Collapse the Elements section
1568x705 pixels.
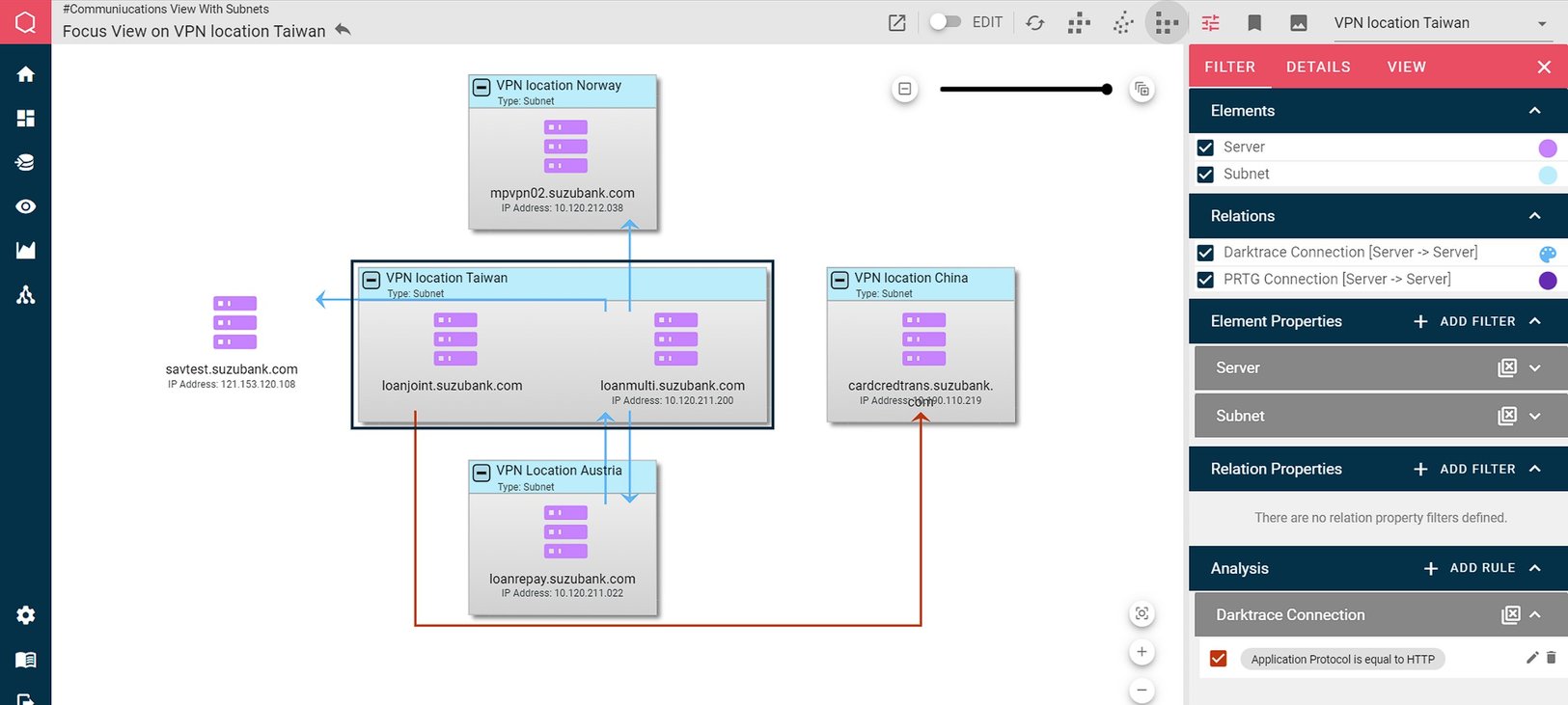(x=1534, y=111)
